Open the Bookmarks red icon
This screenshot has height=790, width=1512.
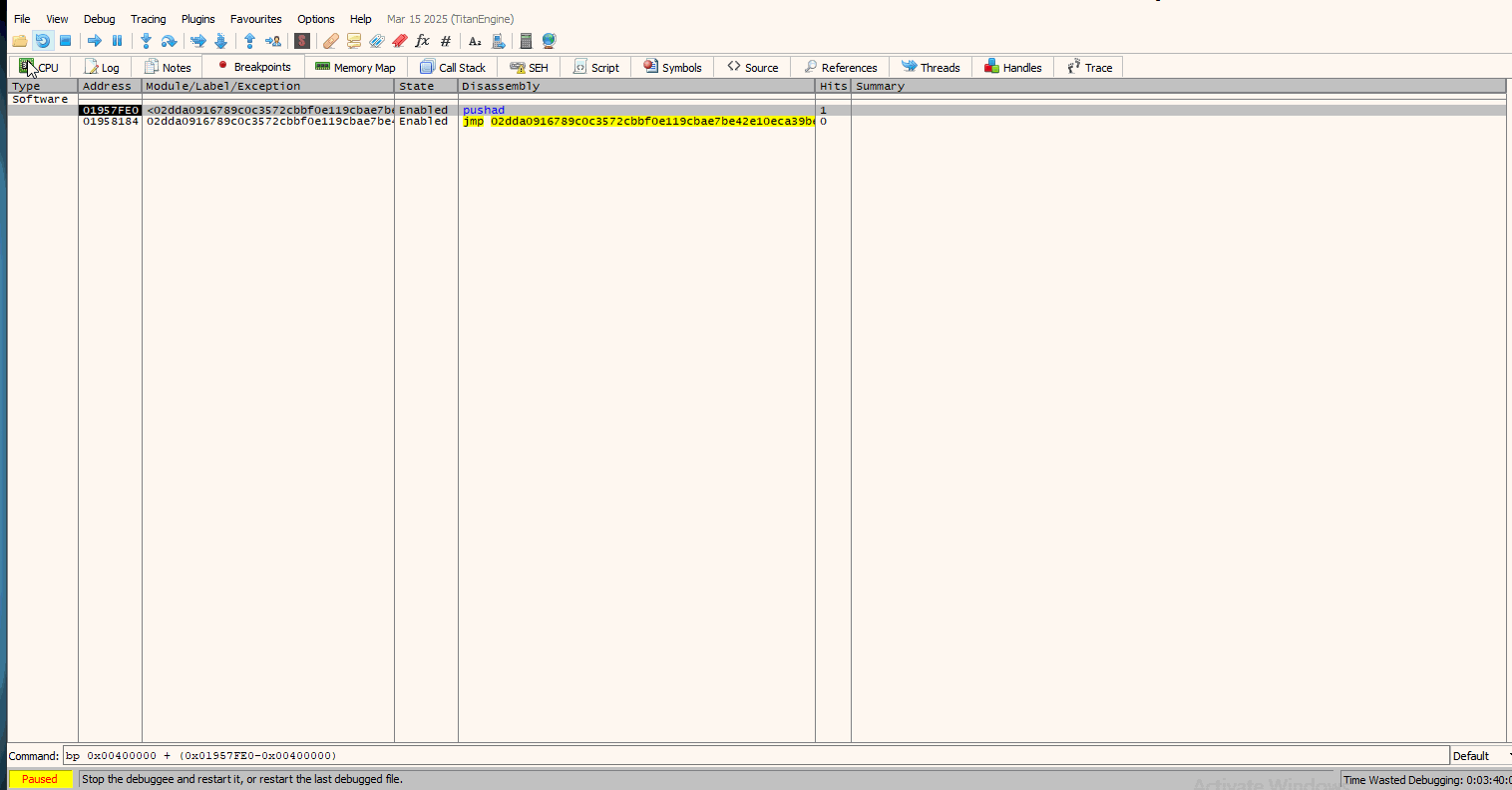click(x=399, y=41)
